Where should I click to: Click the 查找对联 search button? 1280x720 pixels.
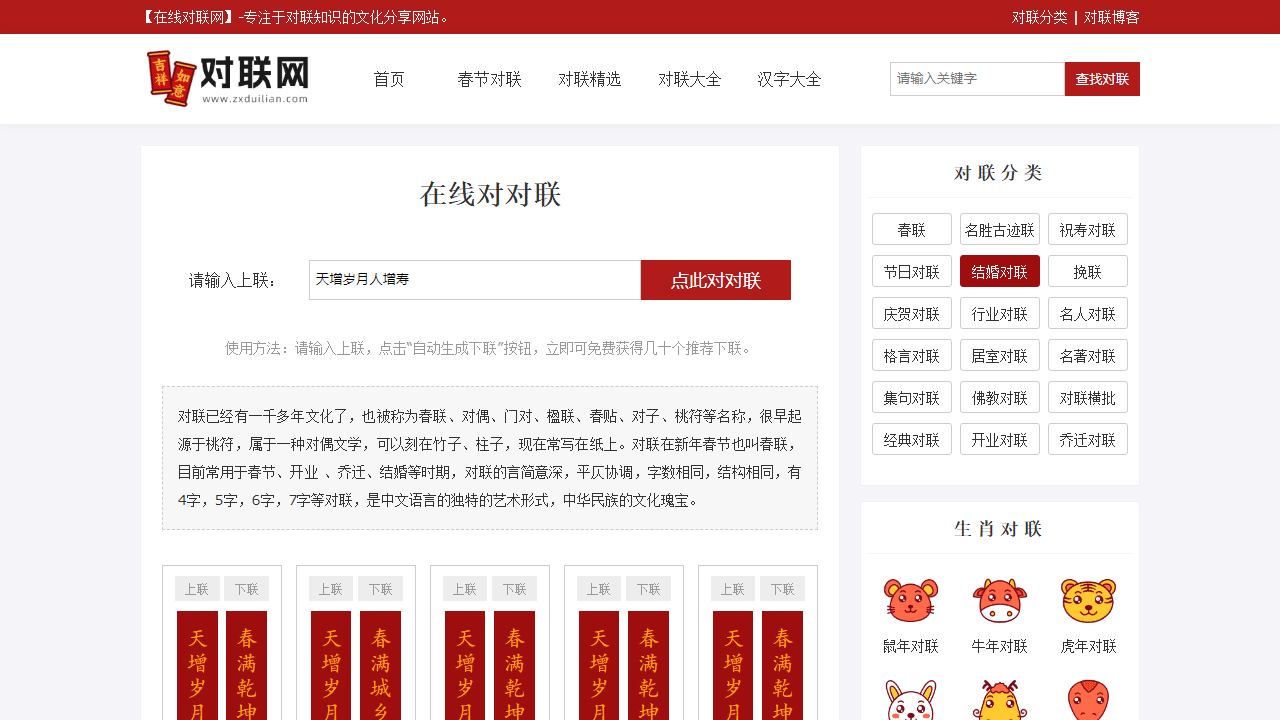[x=1102, y=79]
